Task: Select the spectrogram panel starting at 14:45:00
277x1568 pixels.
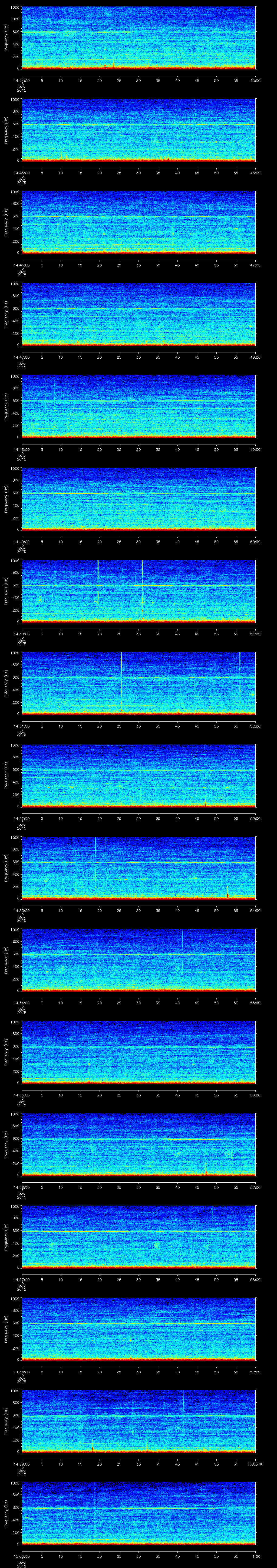Action: point(138,130)
